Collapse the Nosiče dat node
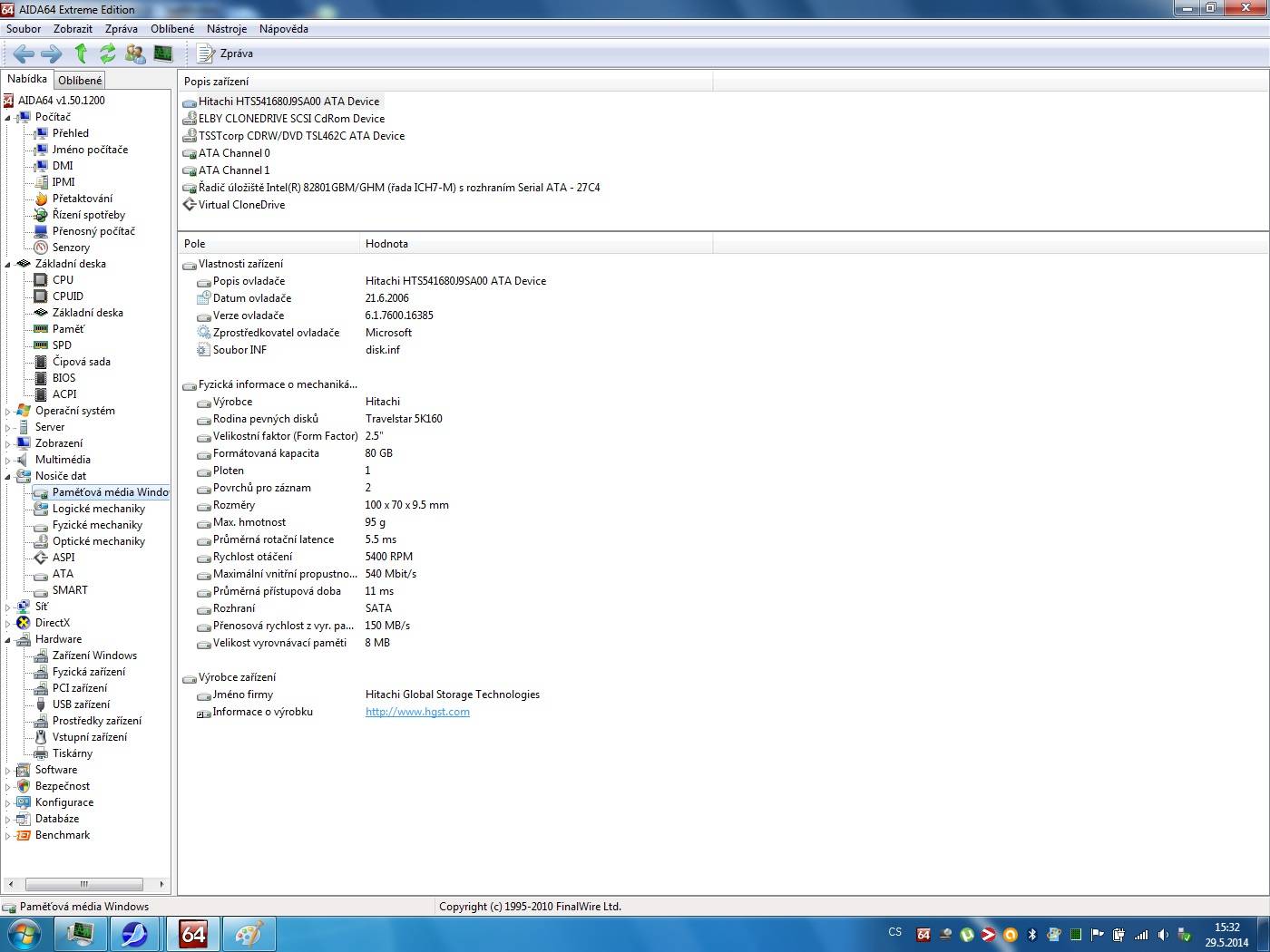1270x952 pixels. [x=8, y=476]
